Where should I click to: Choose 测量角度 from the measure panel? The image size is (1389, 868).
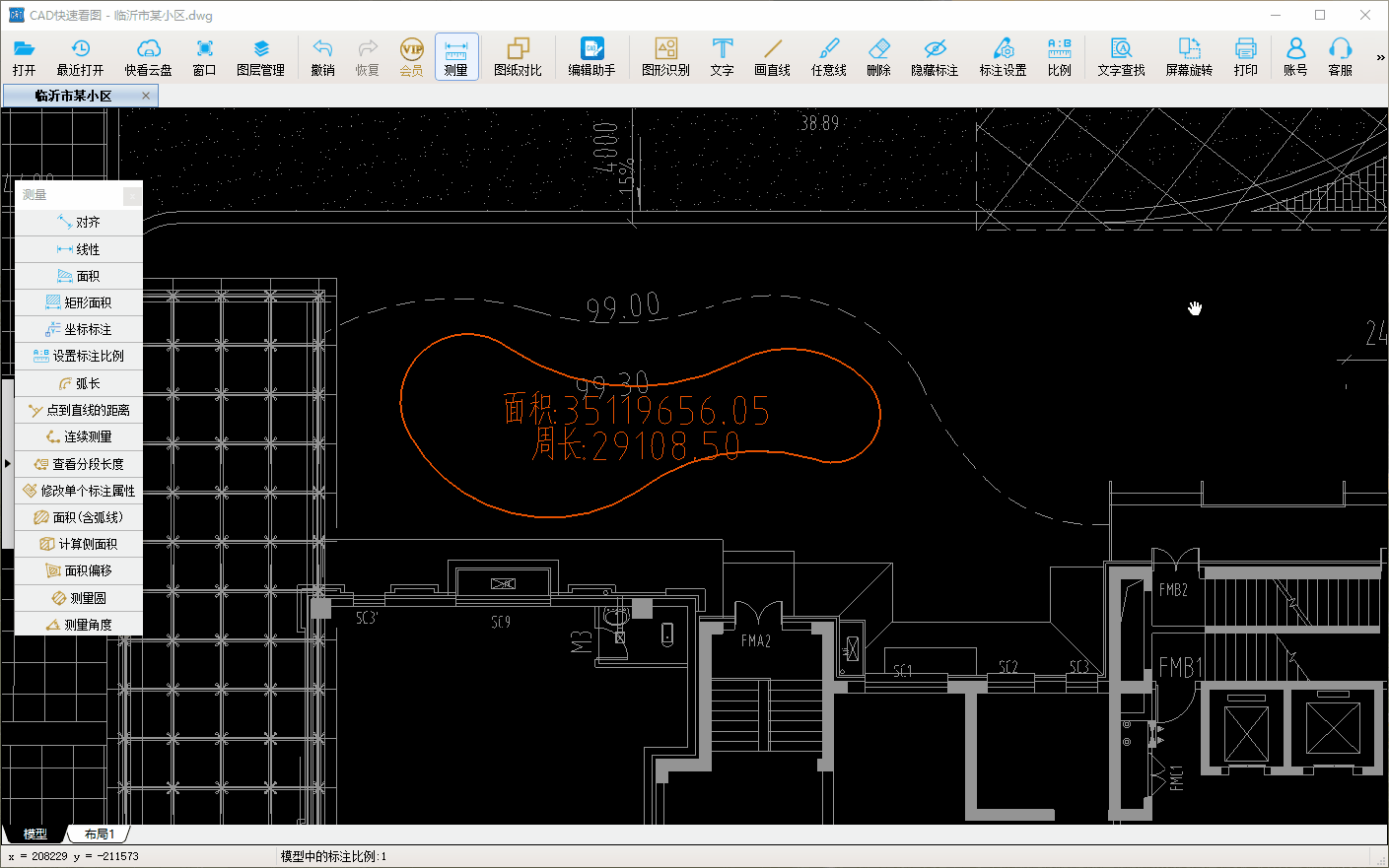pyautogui.click(x=79, y=625)
